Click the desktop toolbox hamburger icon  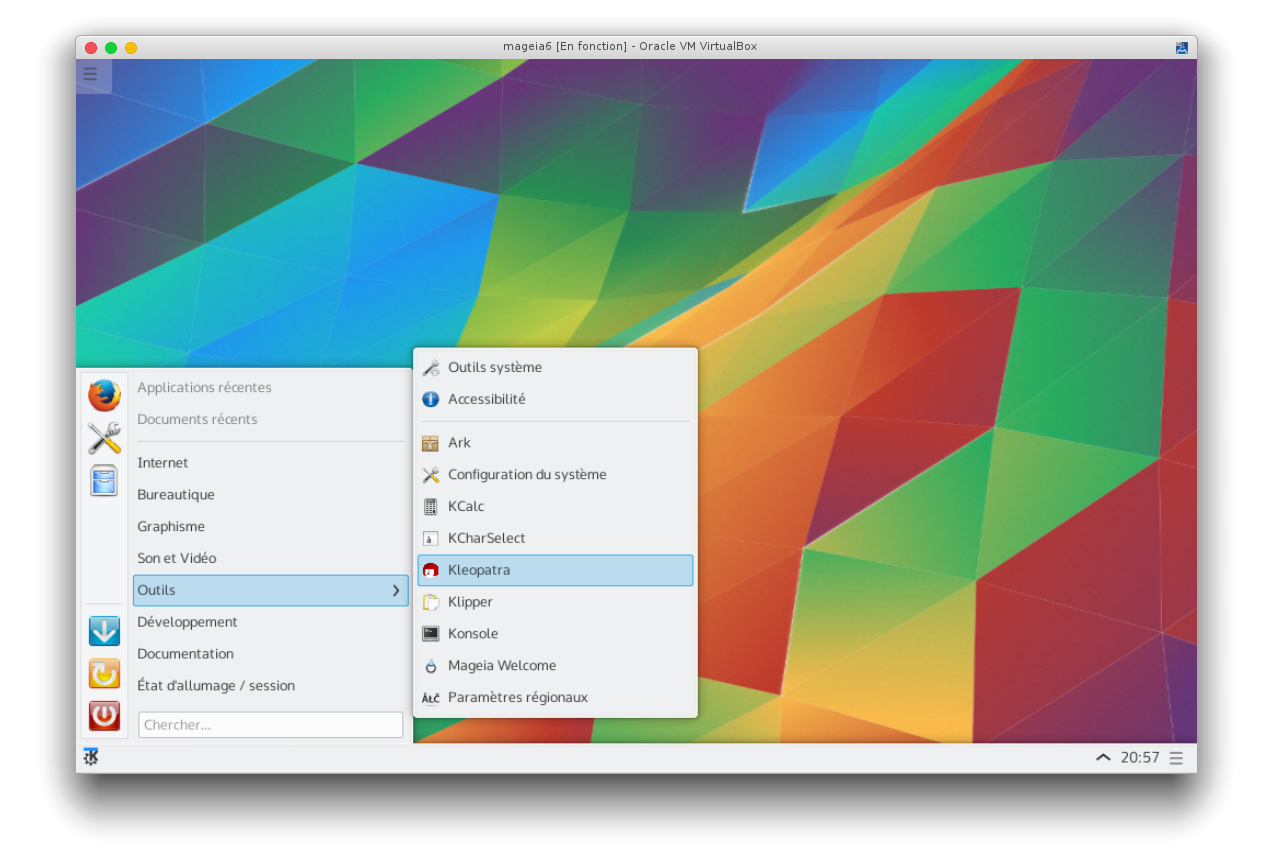click(x=90, y=73)
